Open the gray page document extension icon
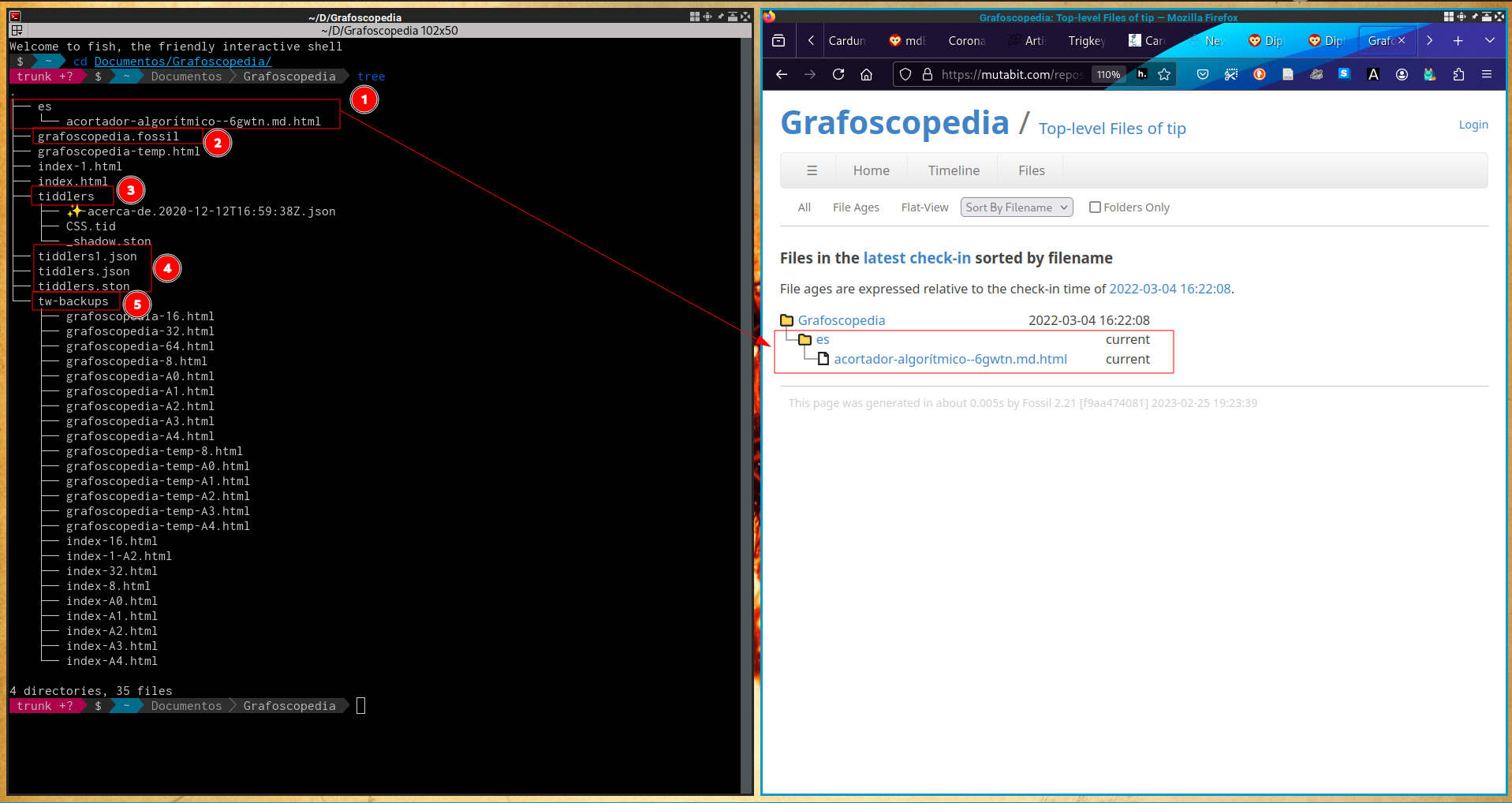 tap(1288, 74)
